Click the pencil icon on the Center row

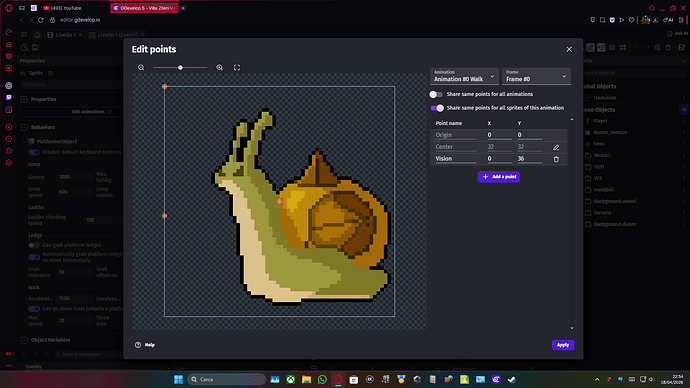556,147
